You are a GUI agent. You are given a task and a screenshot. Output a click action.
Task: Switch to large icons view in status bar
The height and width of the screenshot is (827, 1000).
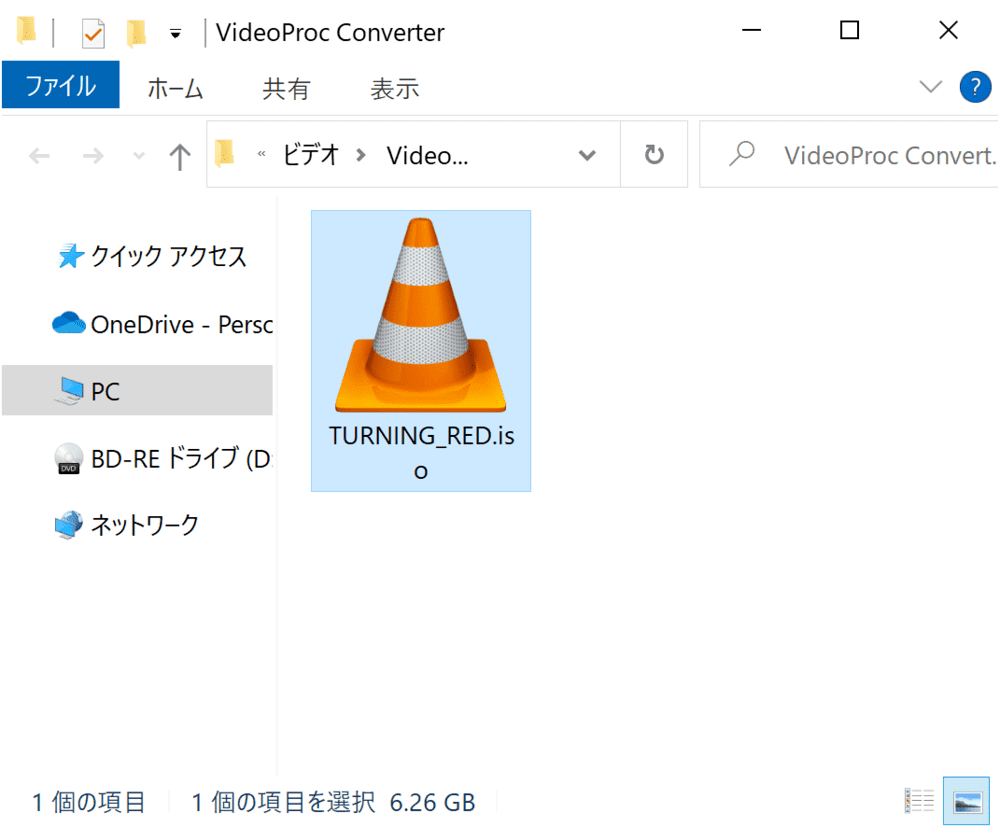966,800
